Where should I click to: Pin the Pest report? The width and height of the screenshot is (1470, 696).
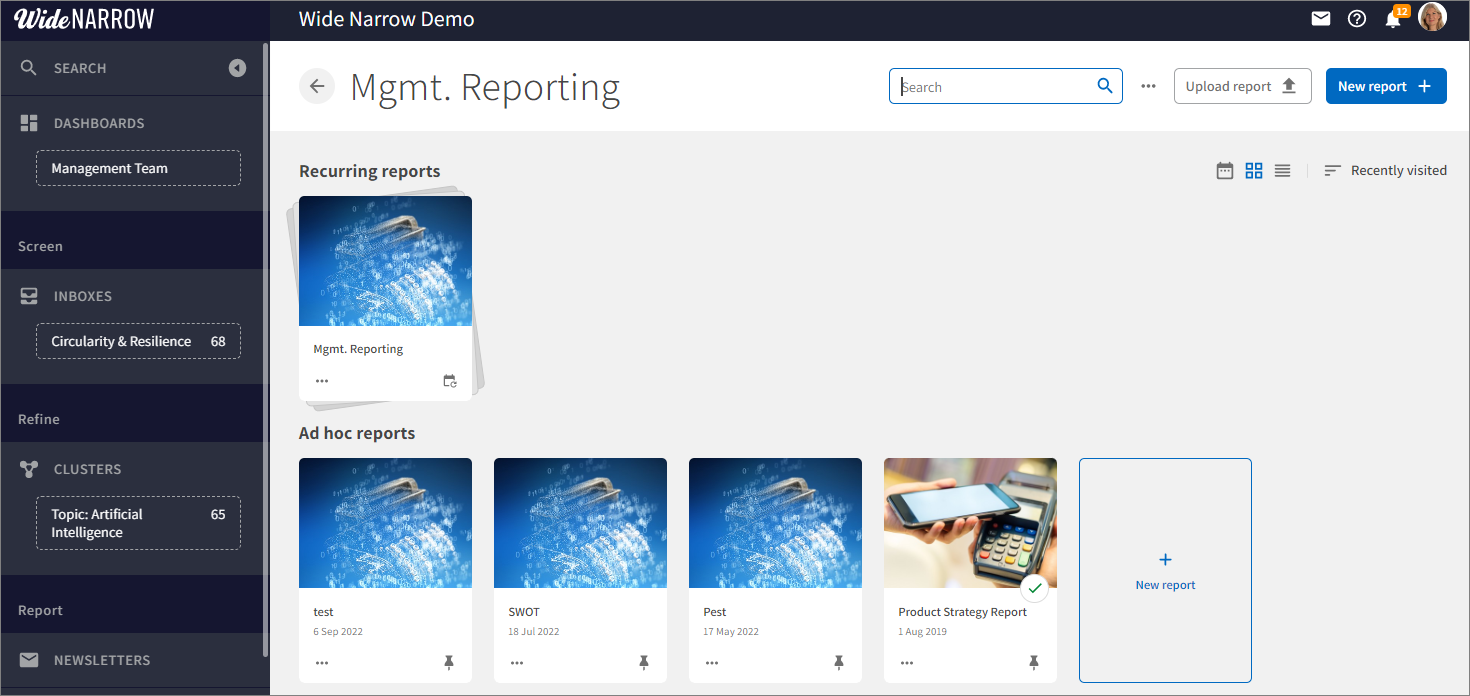839,662
